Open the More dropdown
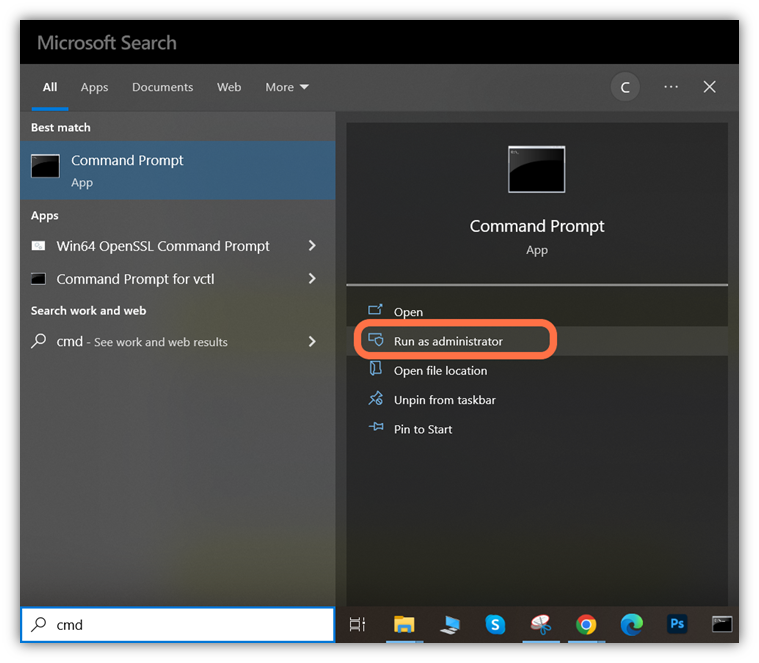 287,87
